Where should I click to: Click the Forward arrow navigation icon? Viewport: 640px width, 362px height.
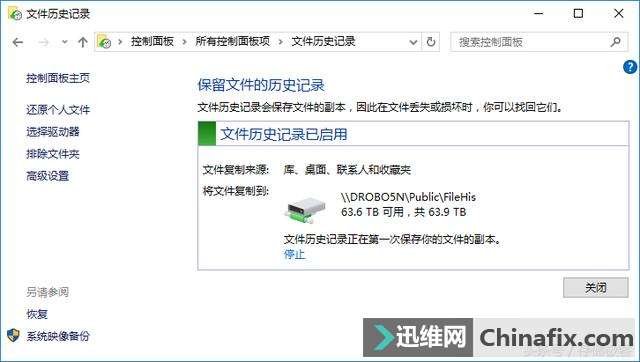pos(44,42)
